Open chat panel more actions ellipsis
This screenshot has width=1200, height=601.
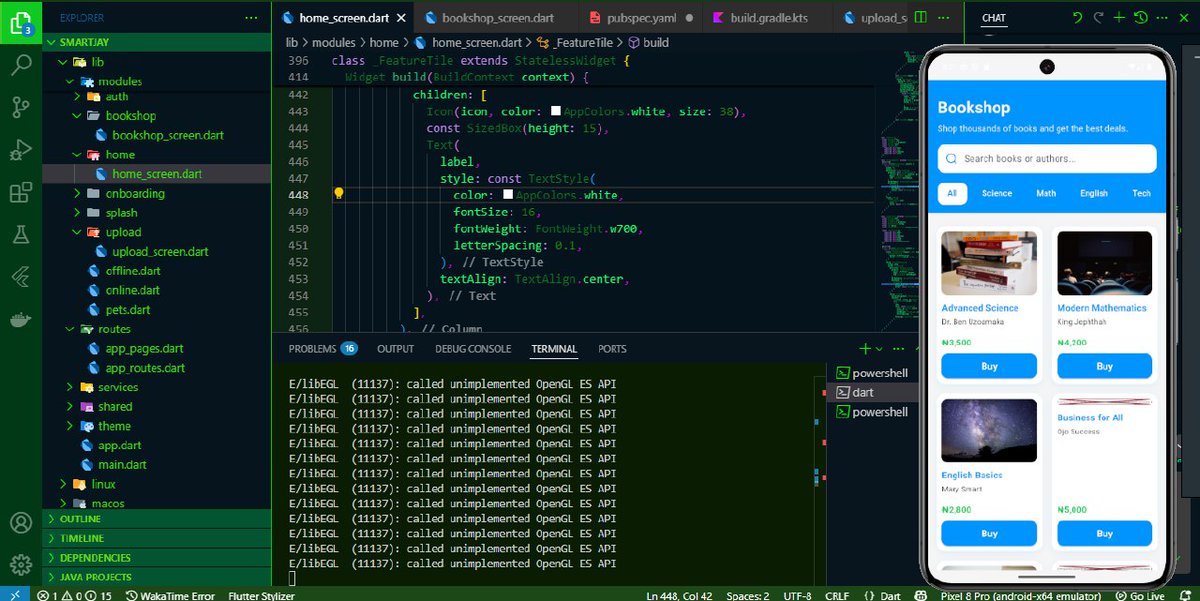click(x=1163, y=18)
